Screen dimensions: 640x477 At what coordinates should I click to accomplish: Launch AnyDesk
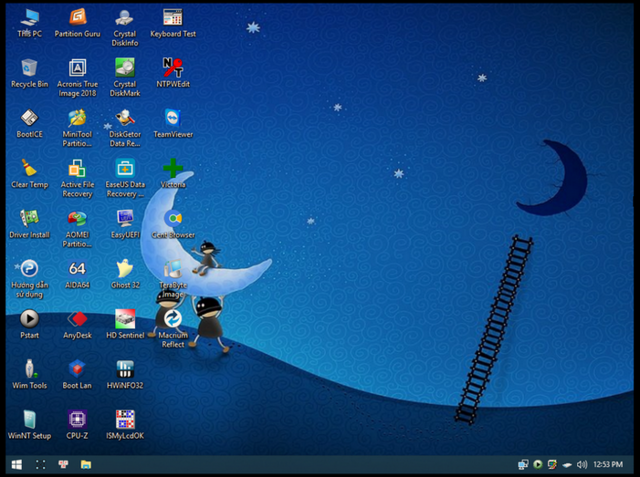coord(77,325)
